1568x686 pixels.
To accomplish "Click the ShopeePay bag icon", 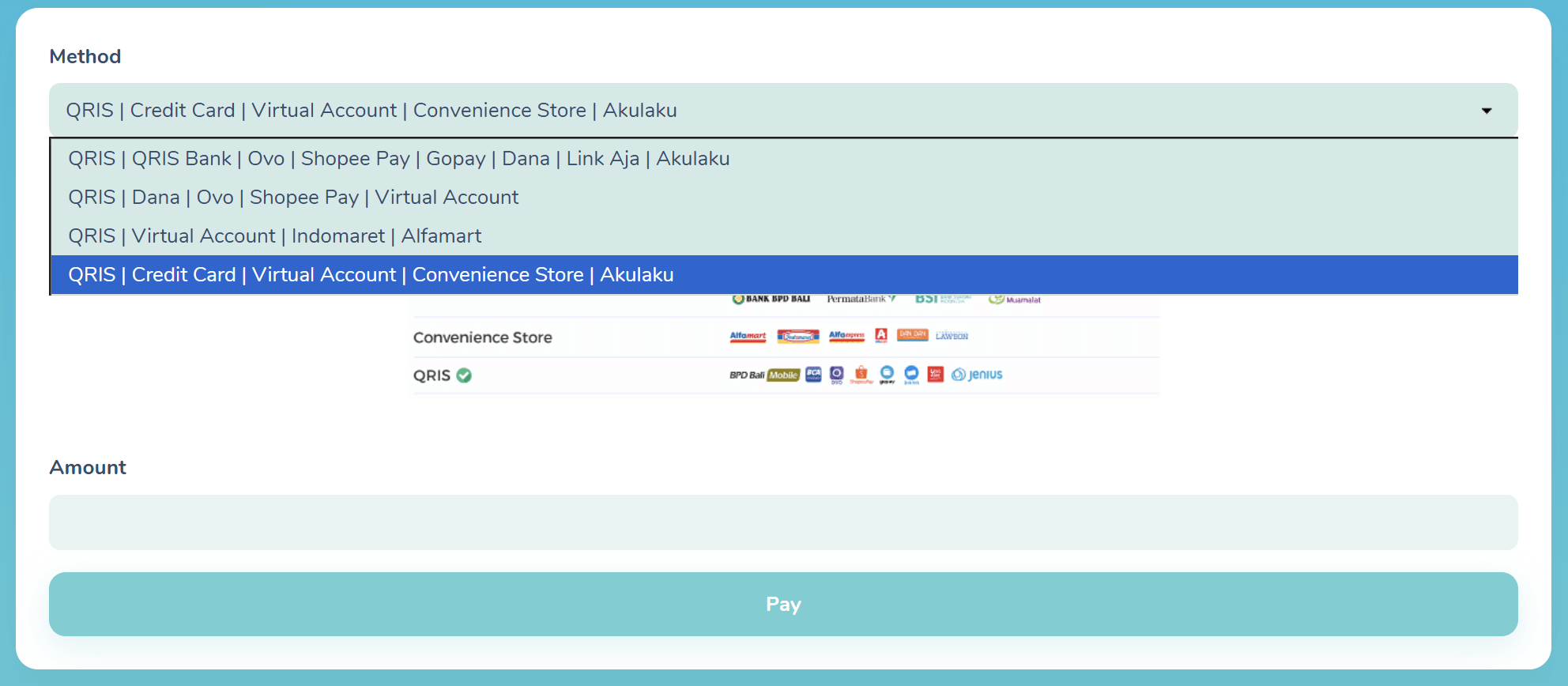I will 861,375.
